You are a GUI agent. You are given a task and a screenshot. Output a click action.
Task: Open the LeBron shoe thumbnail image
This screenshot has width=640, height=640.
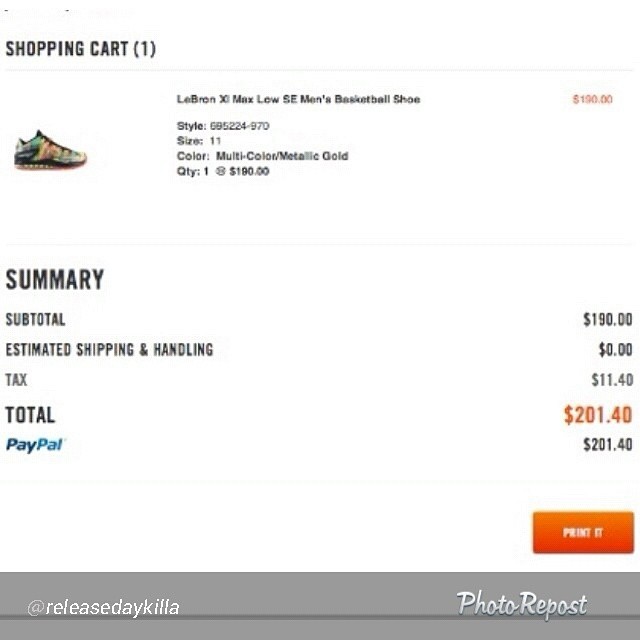click(50, 150)
